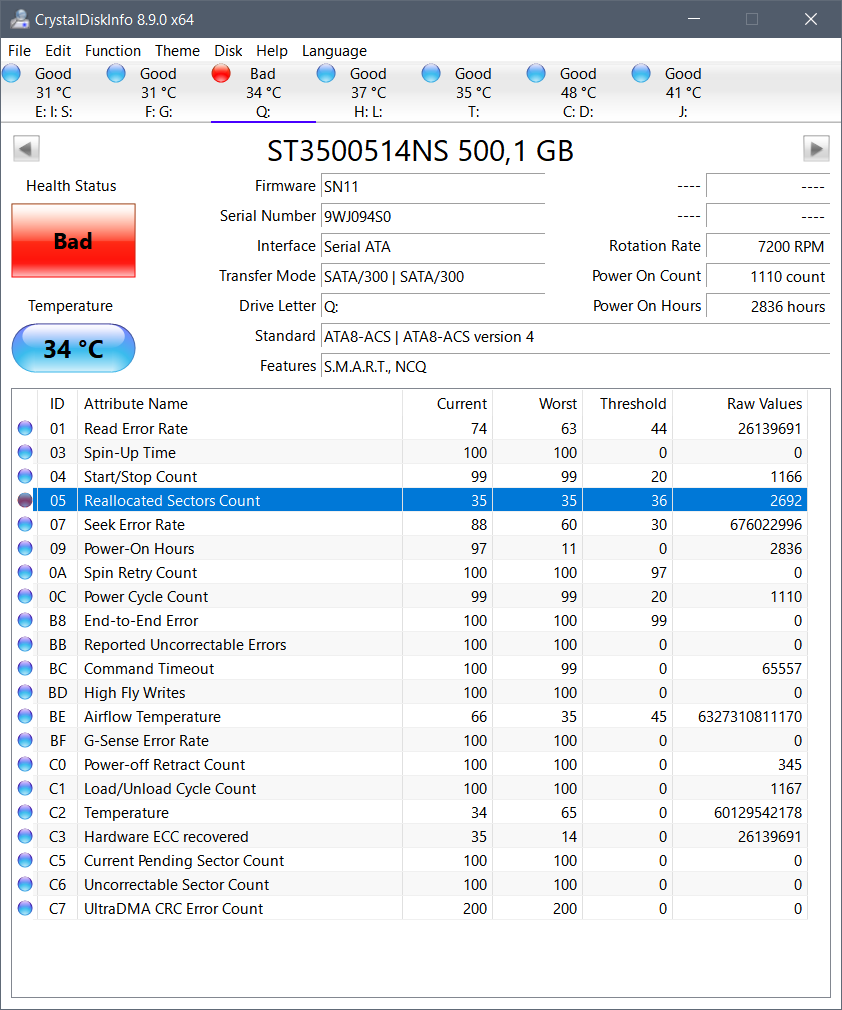Click the Reallocated Sectors Count status orb
This screenshot has width=842, height=1010.
25,501
